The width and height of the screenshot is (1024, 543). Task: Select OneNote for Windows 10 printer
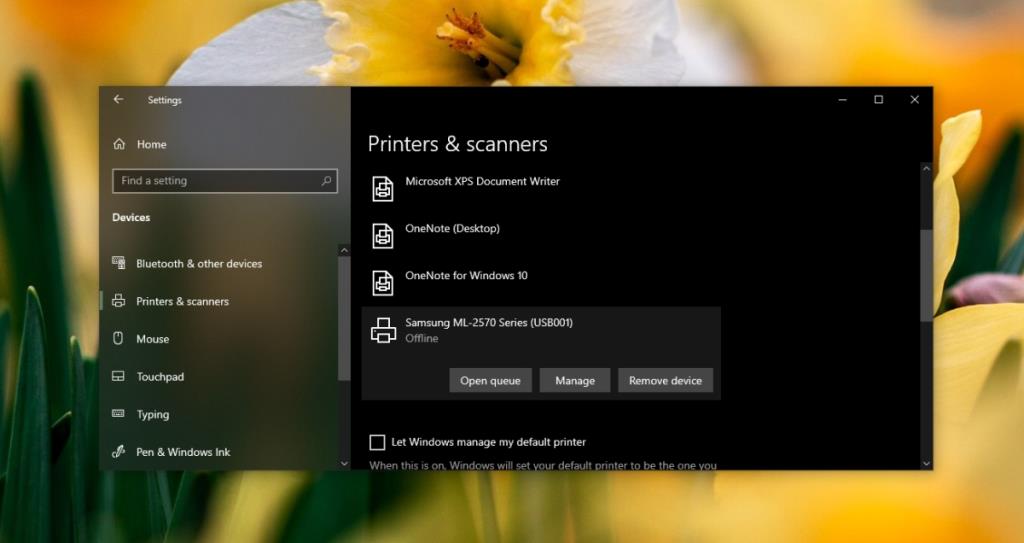(x=466, y=276)
